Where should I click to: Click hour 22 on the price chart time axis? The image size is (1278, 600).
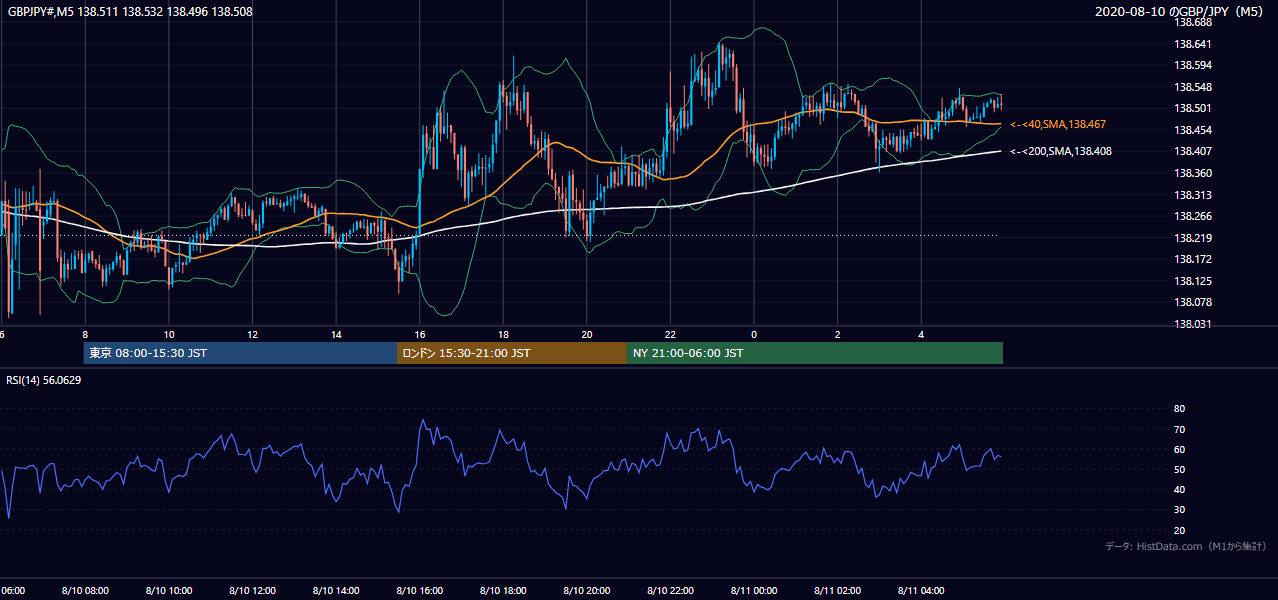pos(671,334)
